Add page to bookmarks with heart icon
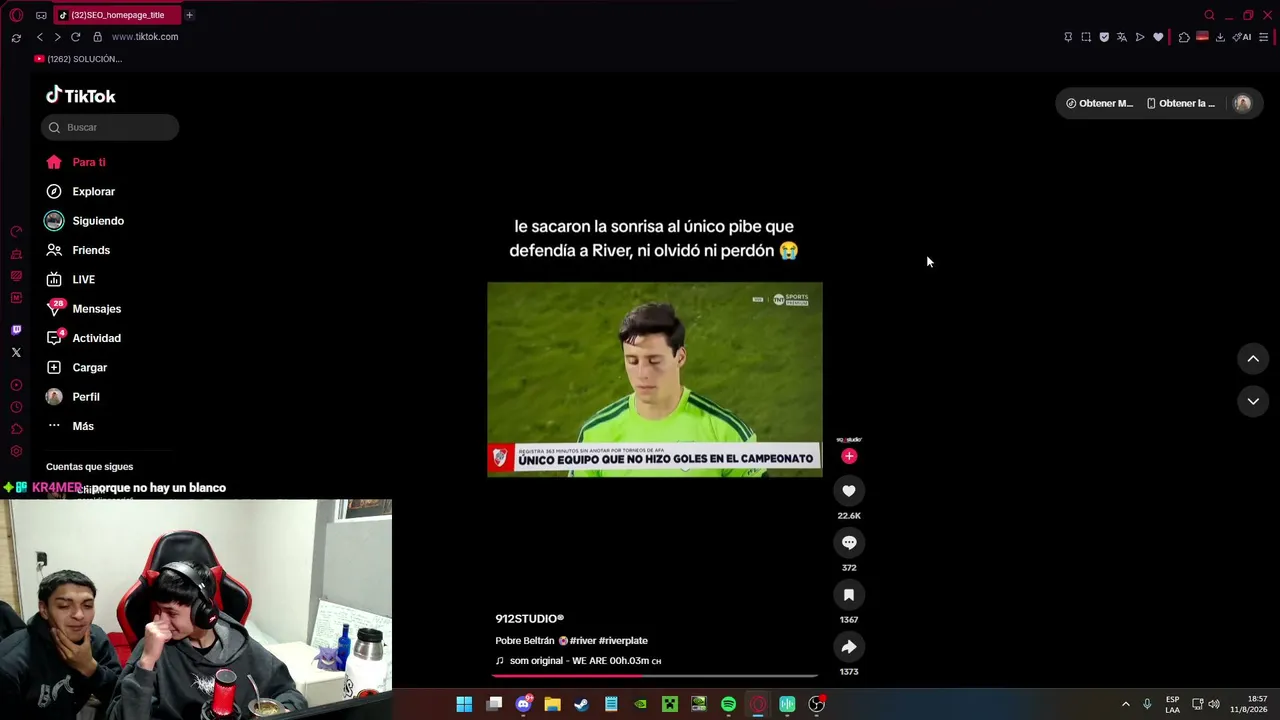Image resolution: width=1280 pixels, height=720 pixels. click(1158, 37)
